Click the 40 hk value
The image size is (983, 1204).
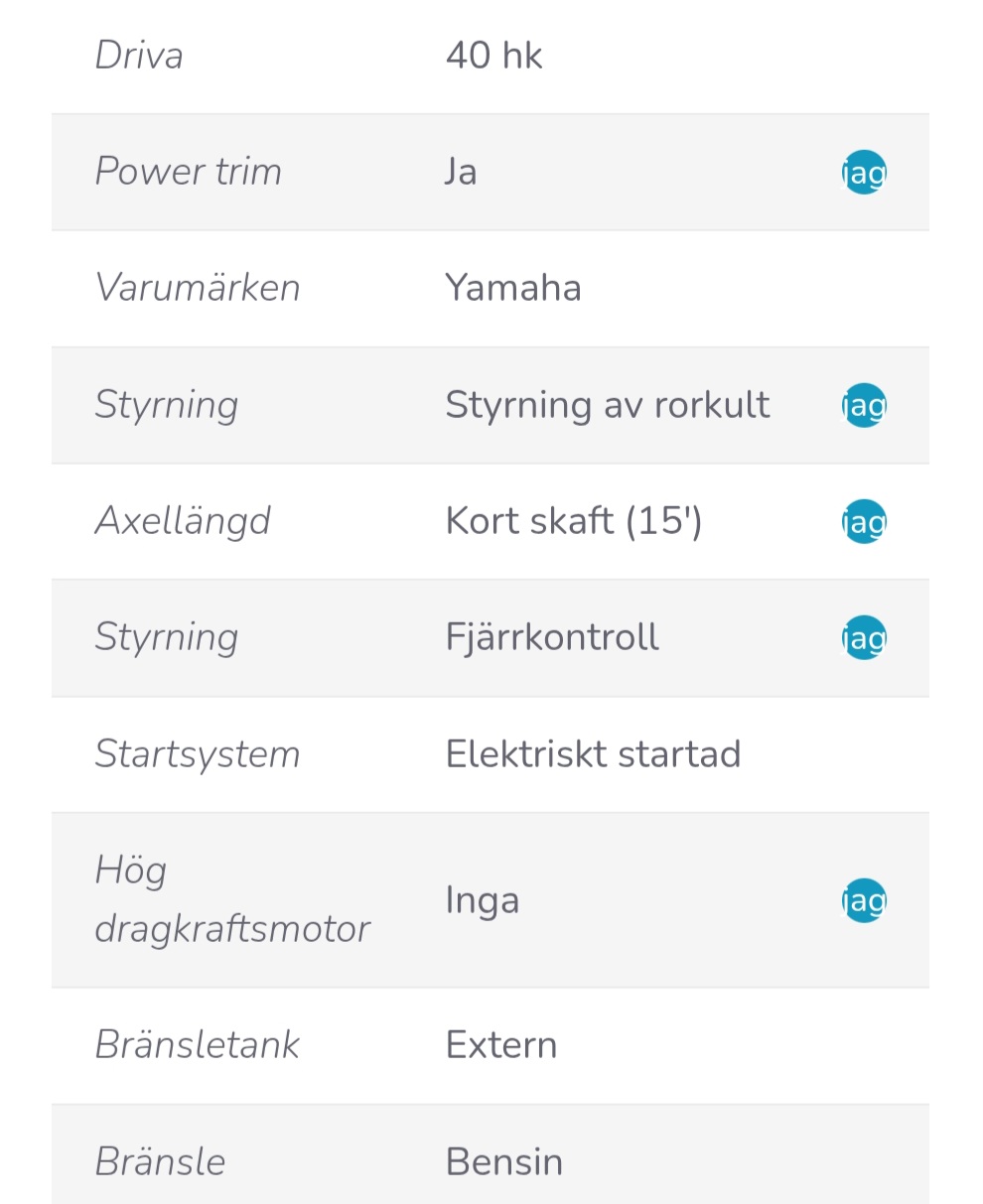(494, 55)
